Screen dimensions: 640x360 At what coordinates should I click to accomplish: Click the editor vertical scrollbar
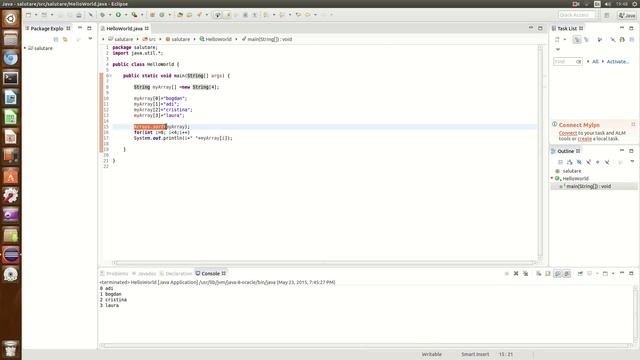(x=540, y=151)
